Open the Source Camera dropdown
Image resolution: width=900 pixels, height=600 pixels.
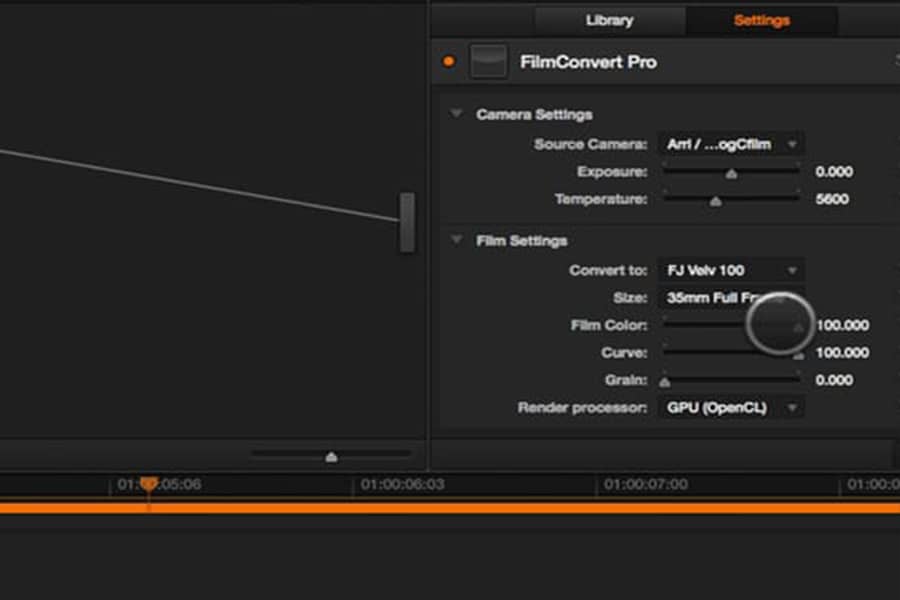coord(731,144)
